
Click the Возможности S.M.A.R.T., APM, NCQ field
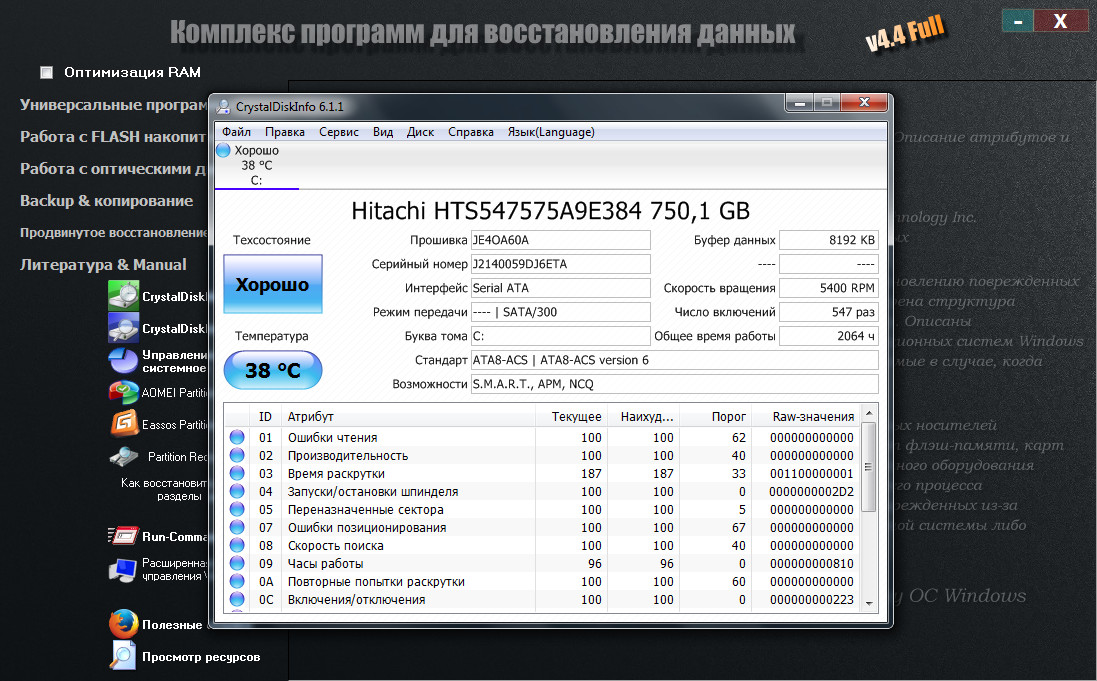pos(674,384)
